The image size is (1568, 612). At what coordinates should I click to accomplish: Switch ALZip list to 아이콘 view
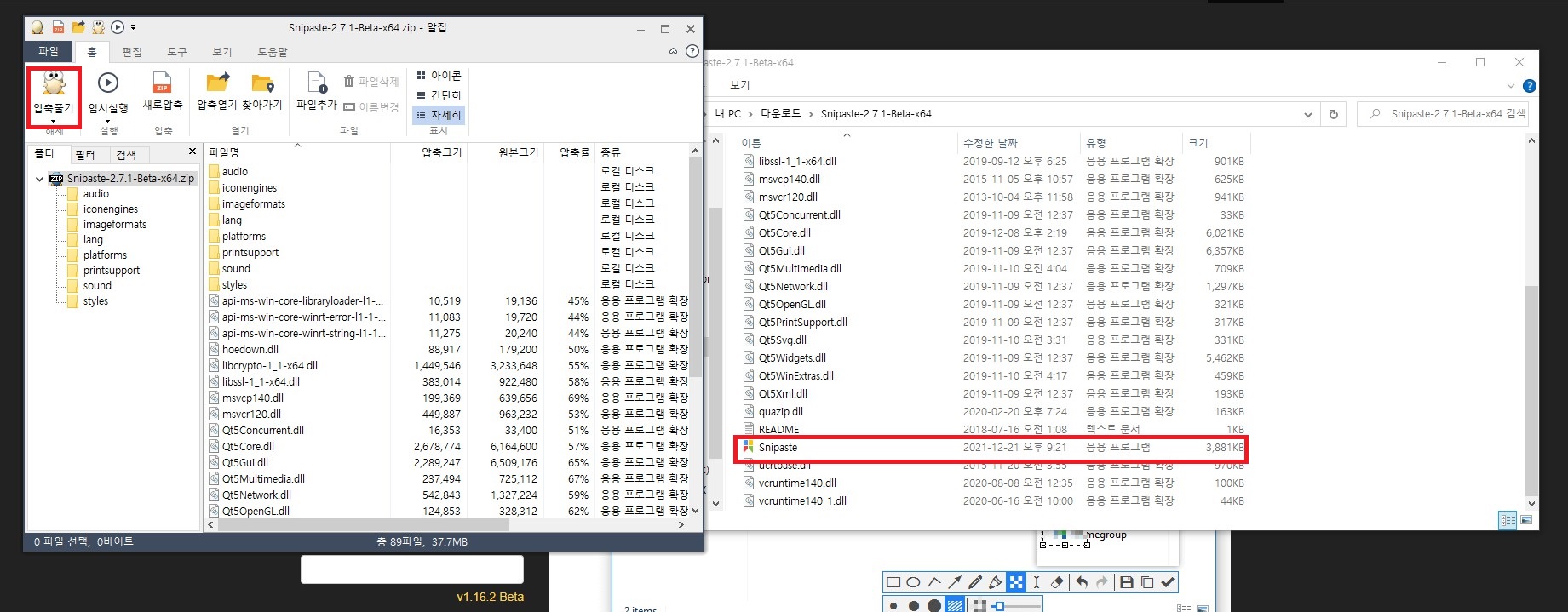point(439,76)
